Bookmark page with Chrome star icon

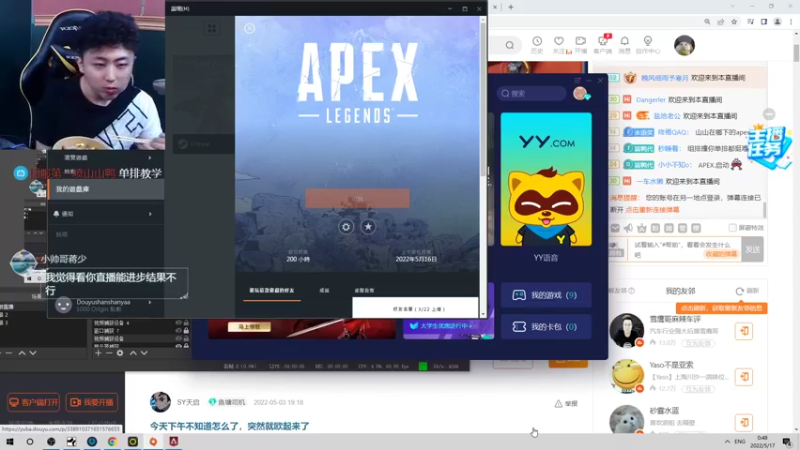coord(734,22)
